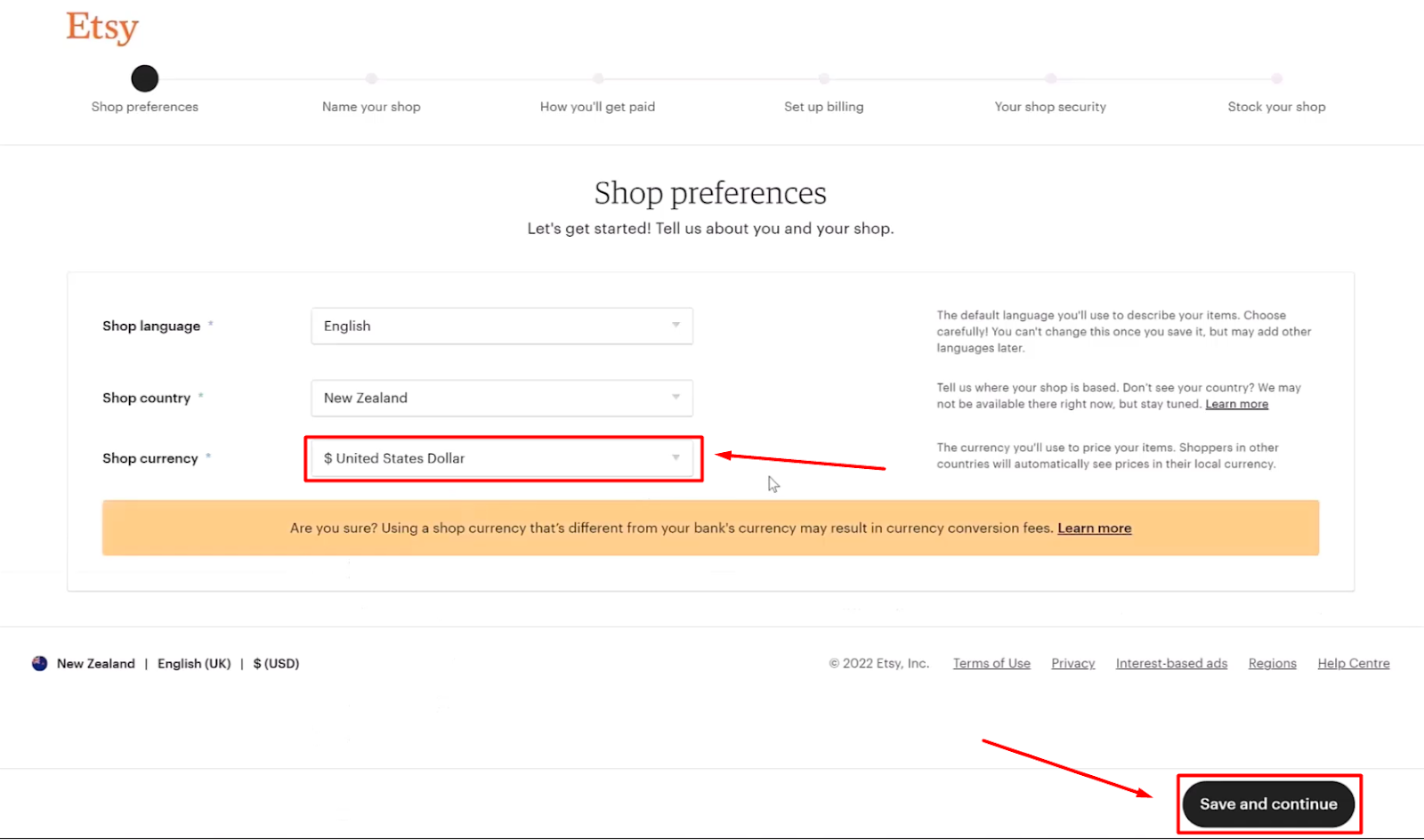This screenshot has width=1424, height=840.
Task: Open the Interest-based ads link
Action: [x=1171, y=664]
